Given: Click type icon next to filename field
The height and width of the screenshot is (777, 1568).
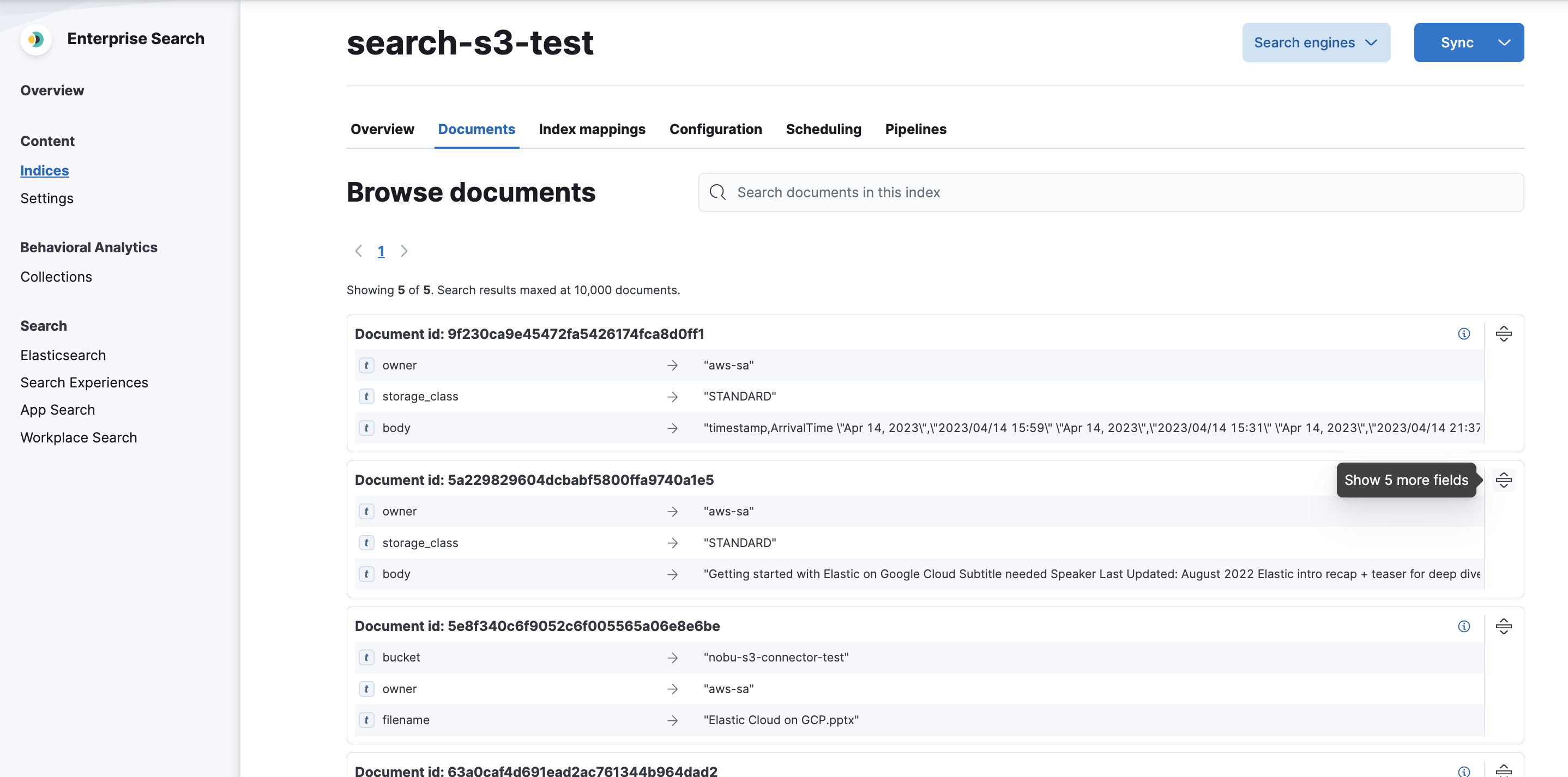Looking at the screenshot, I should (x=366, y=720).
